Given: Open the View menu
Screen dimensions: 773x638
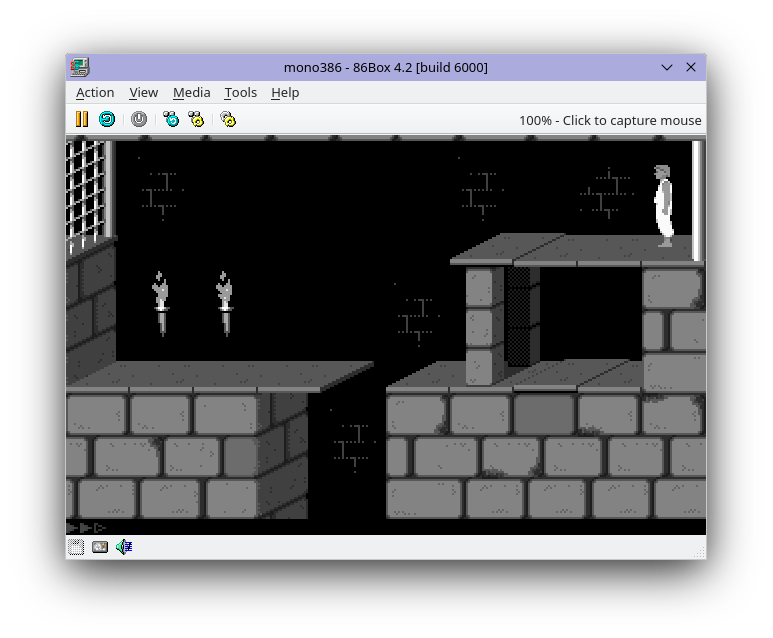Looking at the screenshot, I should point(143,93).
